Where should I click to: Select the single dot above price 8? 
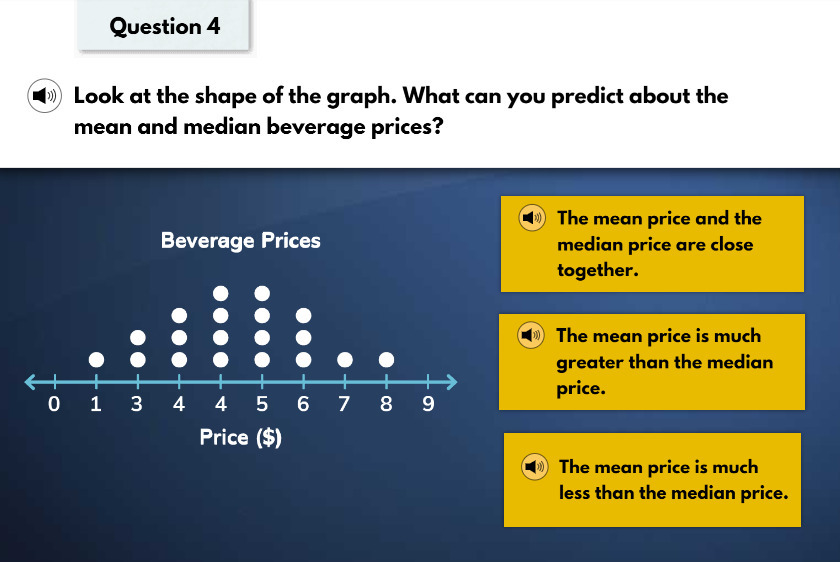tap(386, 360)
